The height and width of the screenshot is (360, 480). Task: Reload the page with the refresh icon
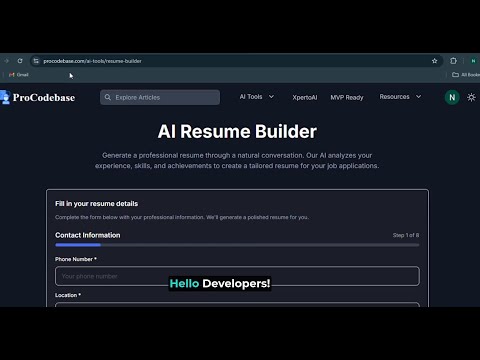click(20, 61)
